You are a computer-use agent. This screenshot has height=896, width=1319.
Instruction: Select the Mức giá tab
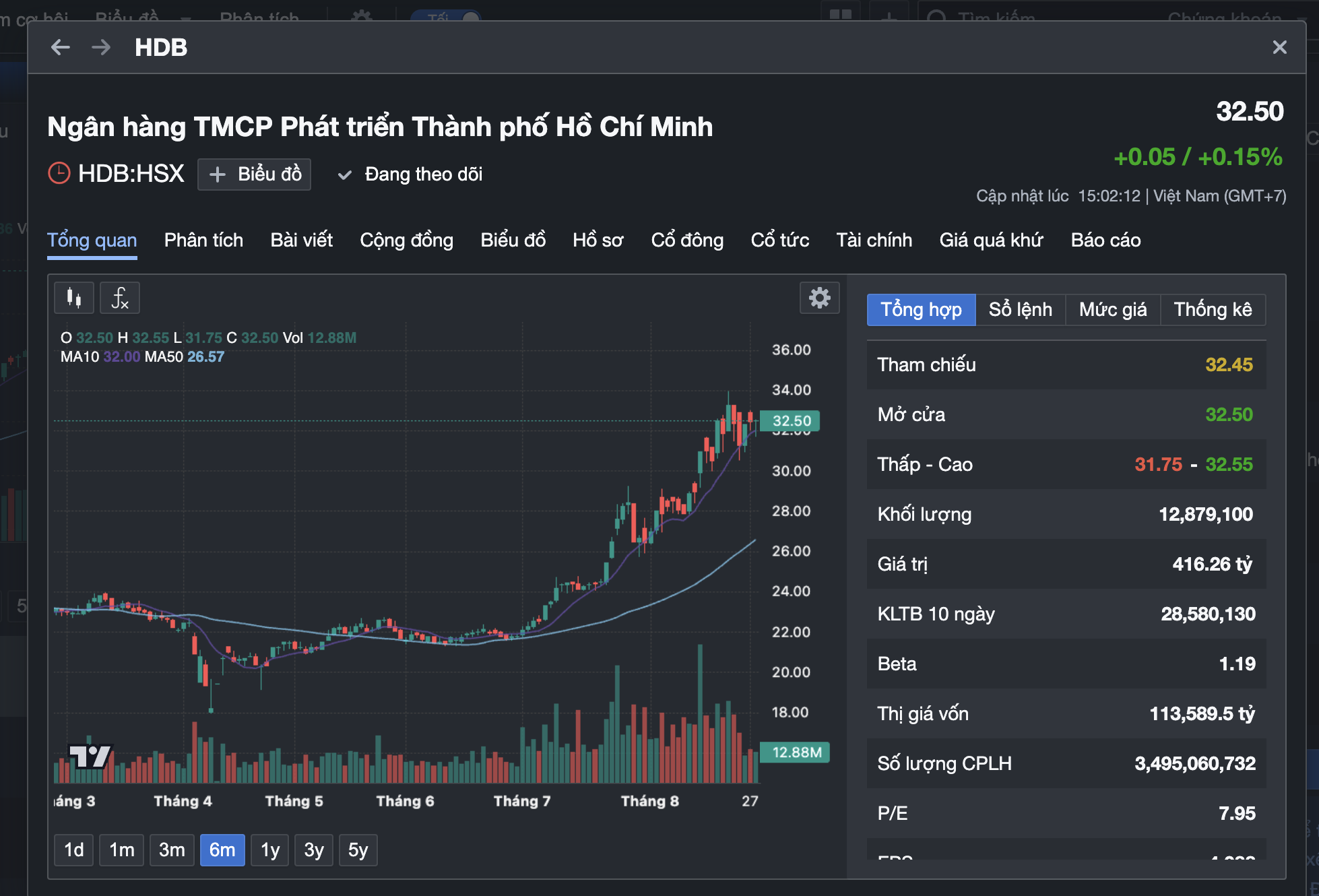[x=1112, y=310]
